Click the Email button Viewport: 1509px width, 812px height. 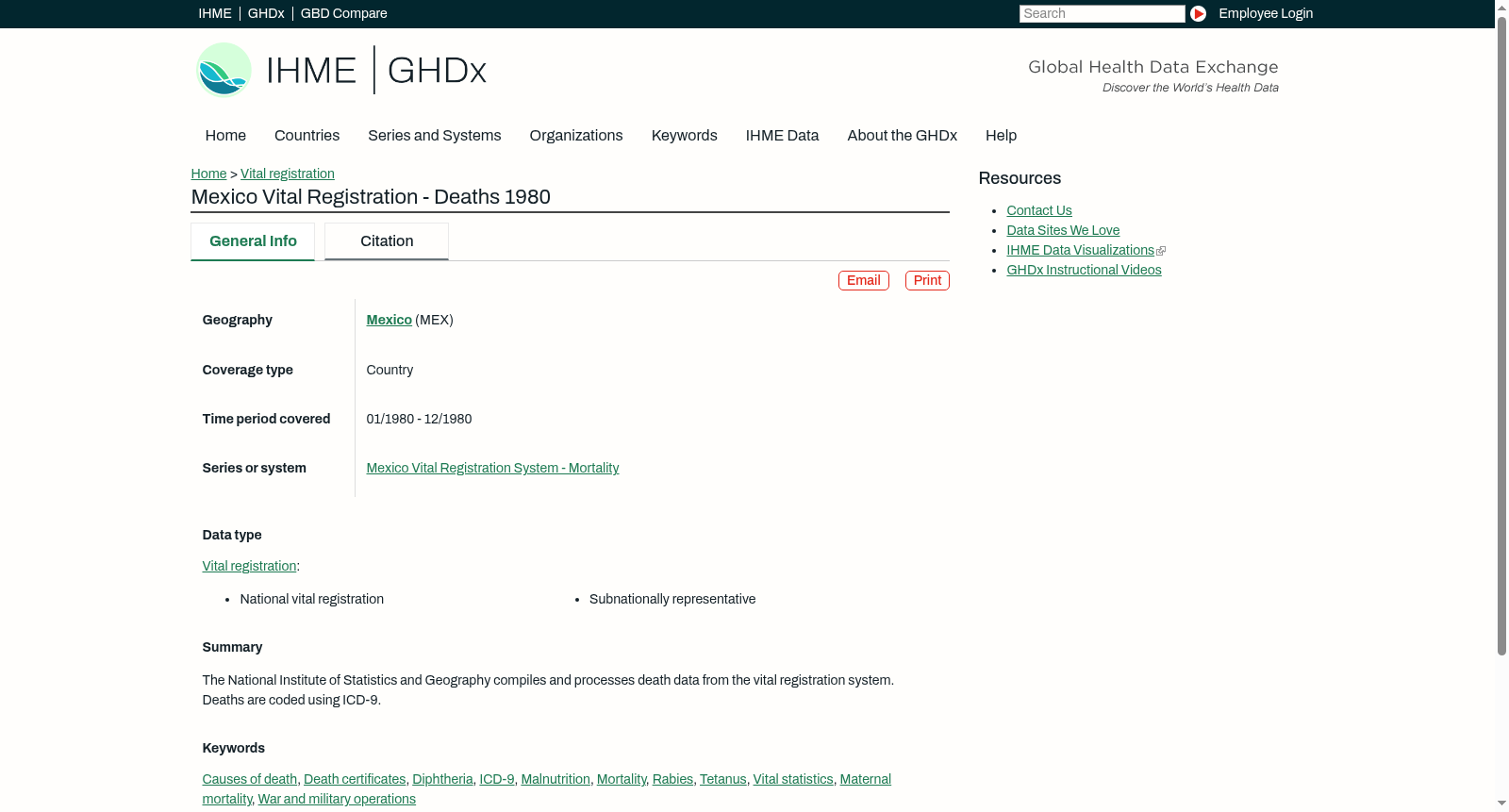tap(864, 280)
